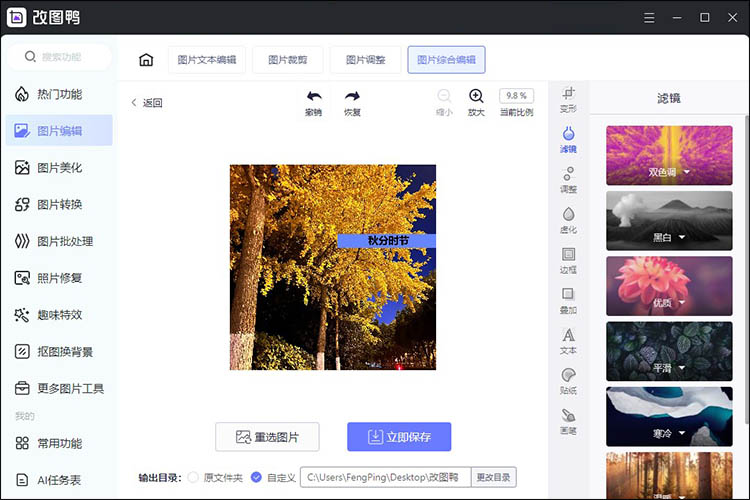
Task: Expand the 黑白 filter dropdown arrow
Action: coord(682,237)
